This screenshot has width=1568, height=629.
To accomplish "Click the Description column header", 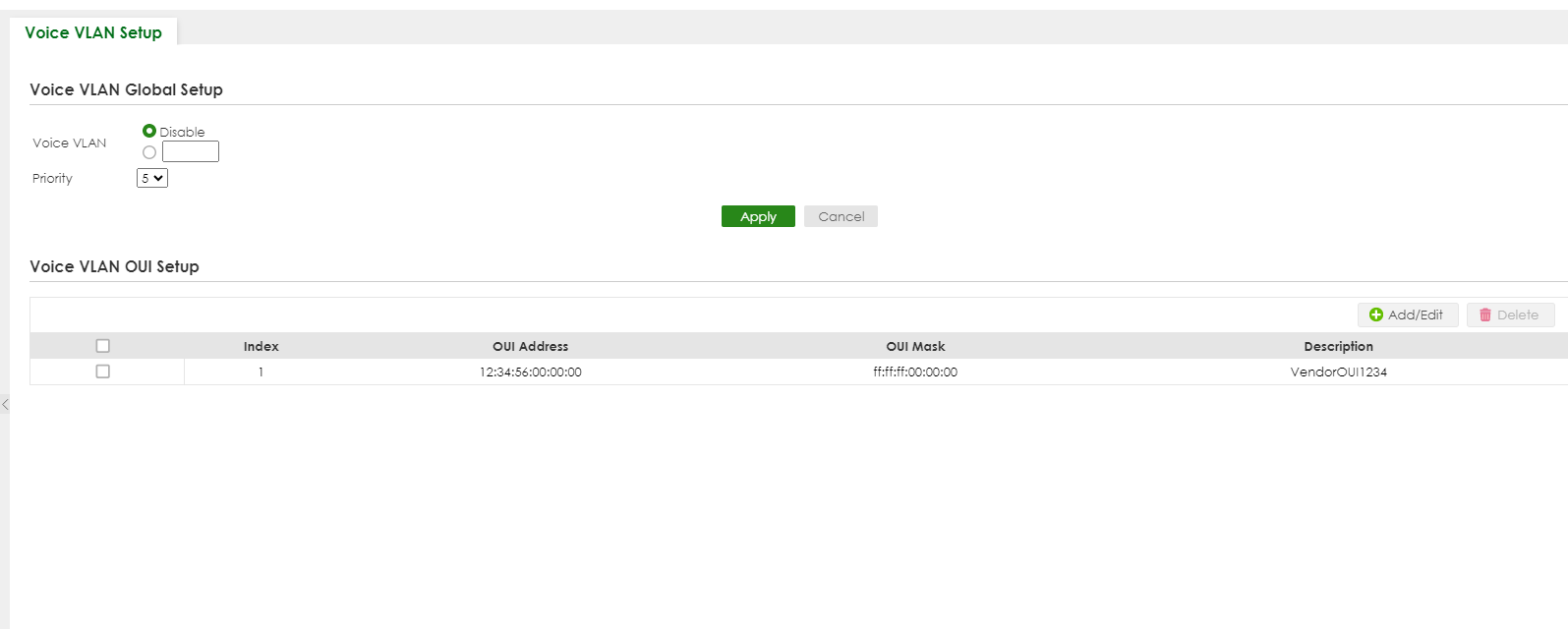I will (x=1338, y=346).
